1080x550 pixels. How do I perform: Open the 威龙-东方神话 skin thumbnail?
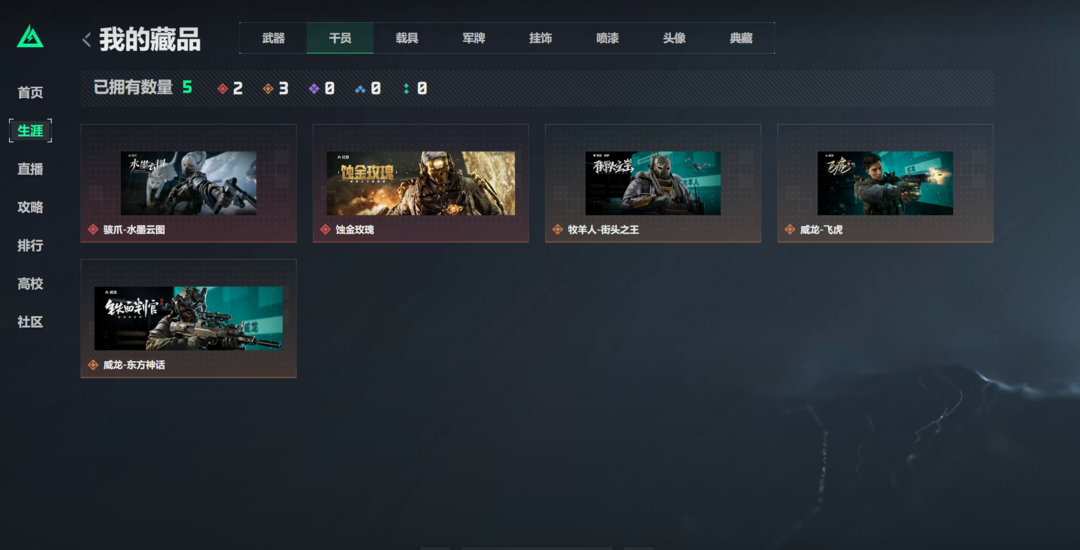tap(189, 319)
